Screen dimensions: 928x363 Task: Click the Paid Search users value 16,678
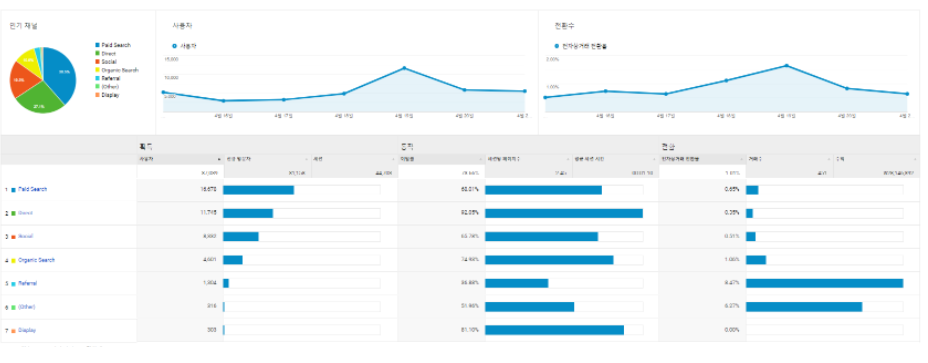[x=208, y=189]
